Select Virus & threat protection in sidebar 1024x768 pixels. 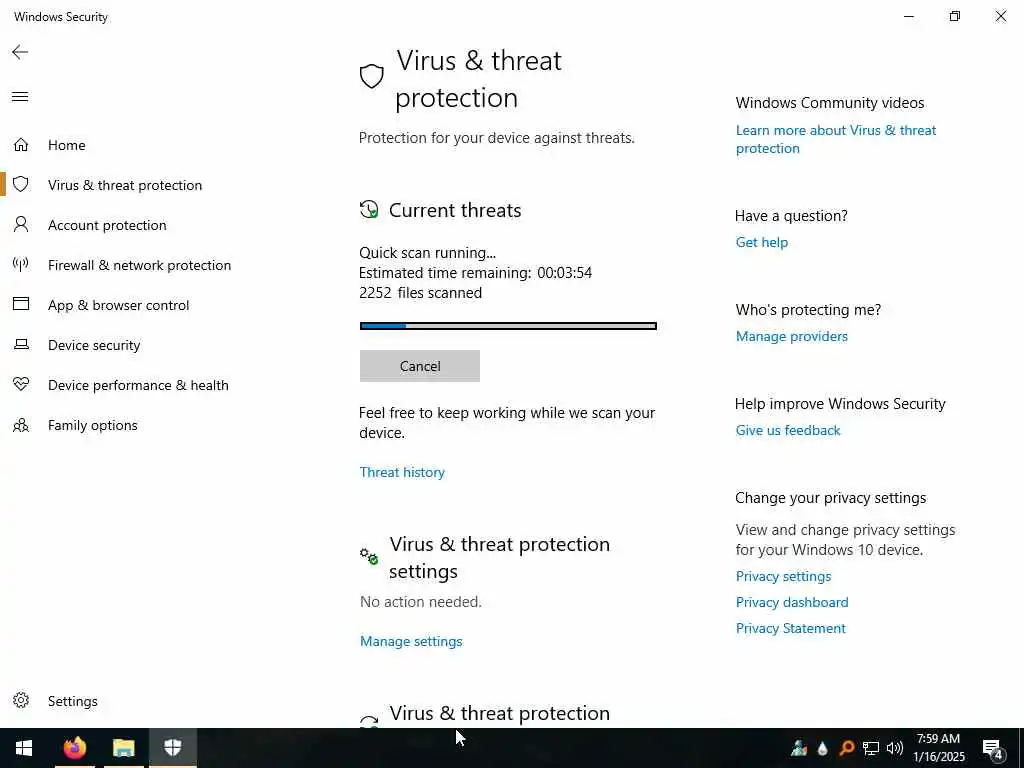coord(125,185)
